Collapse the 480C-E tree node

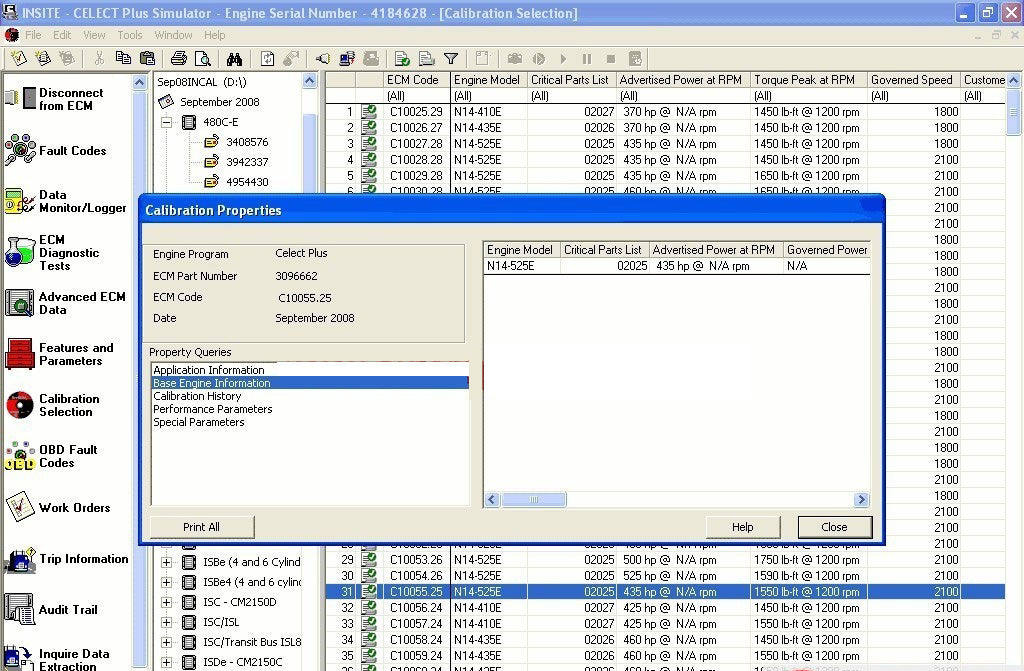(x=166, y=123)
